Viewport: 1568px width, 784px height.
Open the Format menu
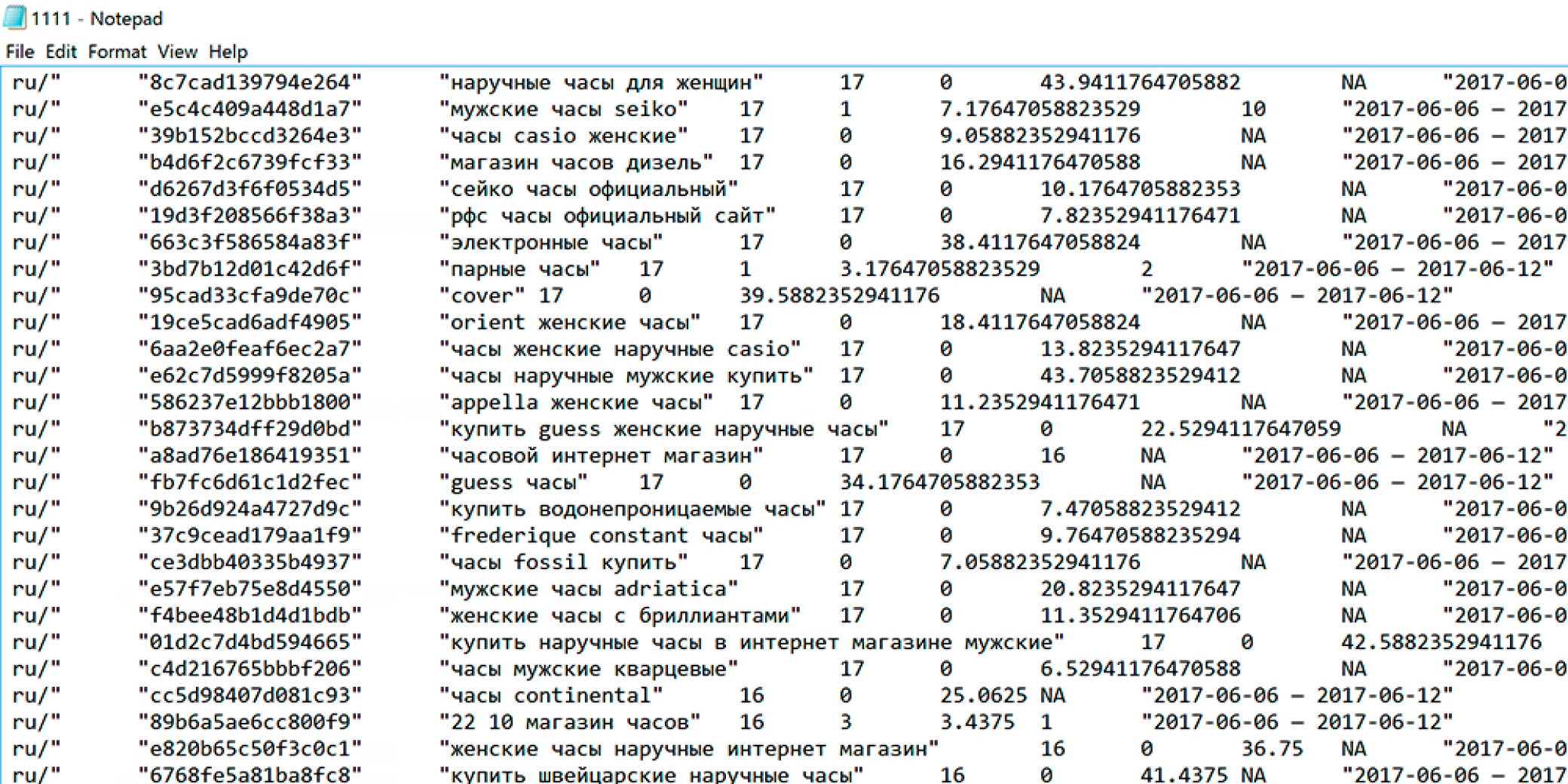coord(117,51)
